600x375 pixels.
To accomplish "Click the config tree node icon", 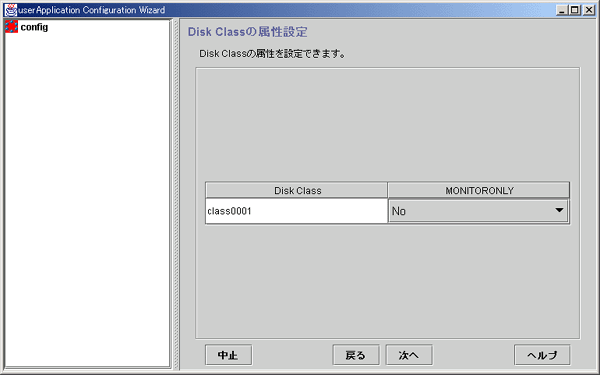I will click(11, 27).
